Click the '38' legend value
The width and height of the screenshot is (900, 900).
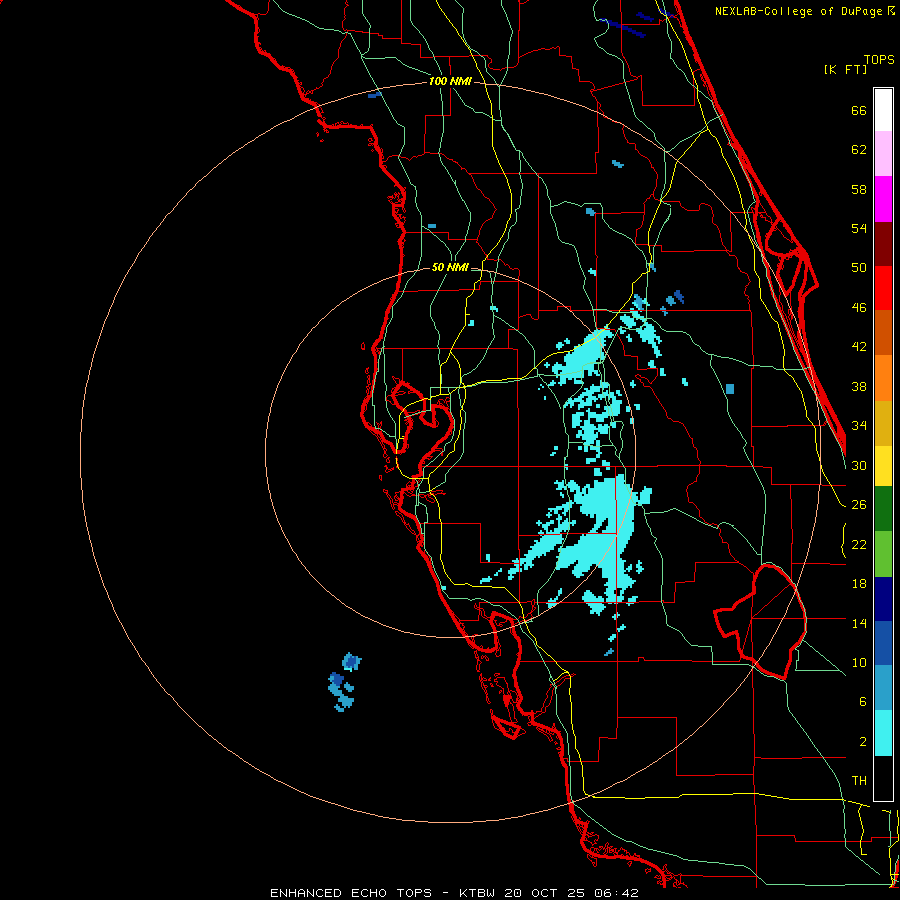[859, 386]
